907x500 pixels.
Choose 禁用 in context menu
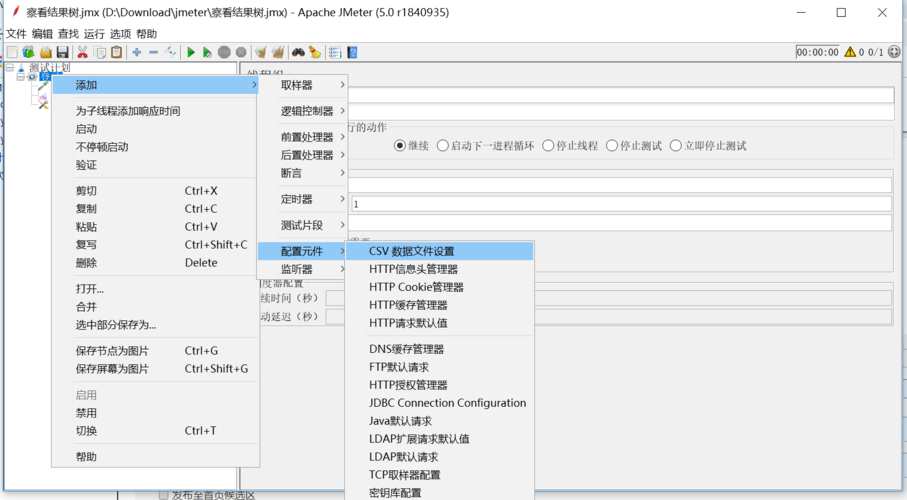click(155, 413)
